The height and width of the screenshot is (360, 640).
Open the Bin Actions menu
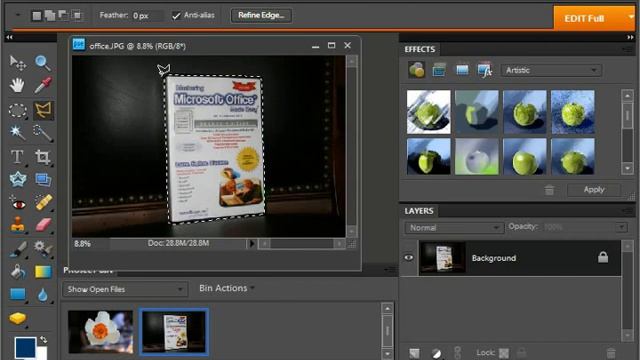(x=227, y=288)
